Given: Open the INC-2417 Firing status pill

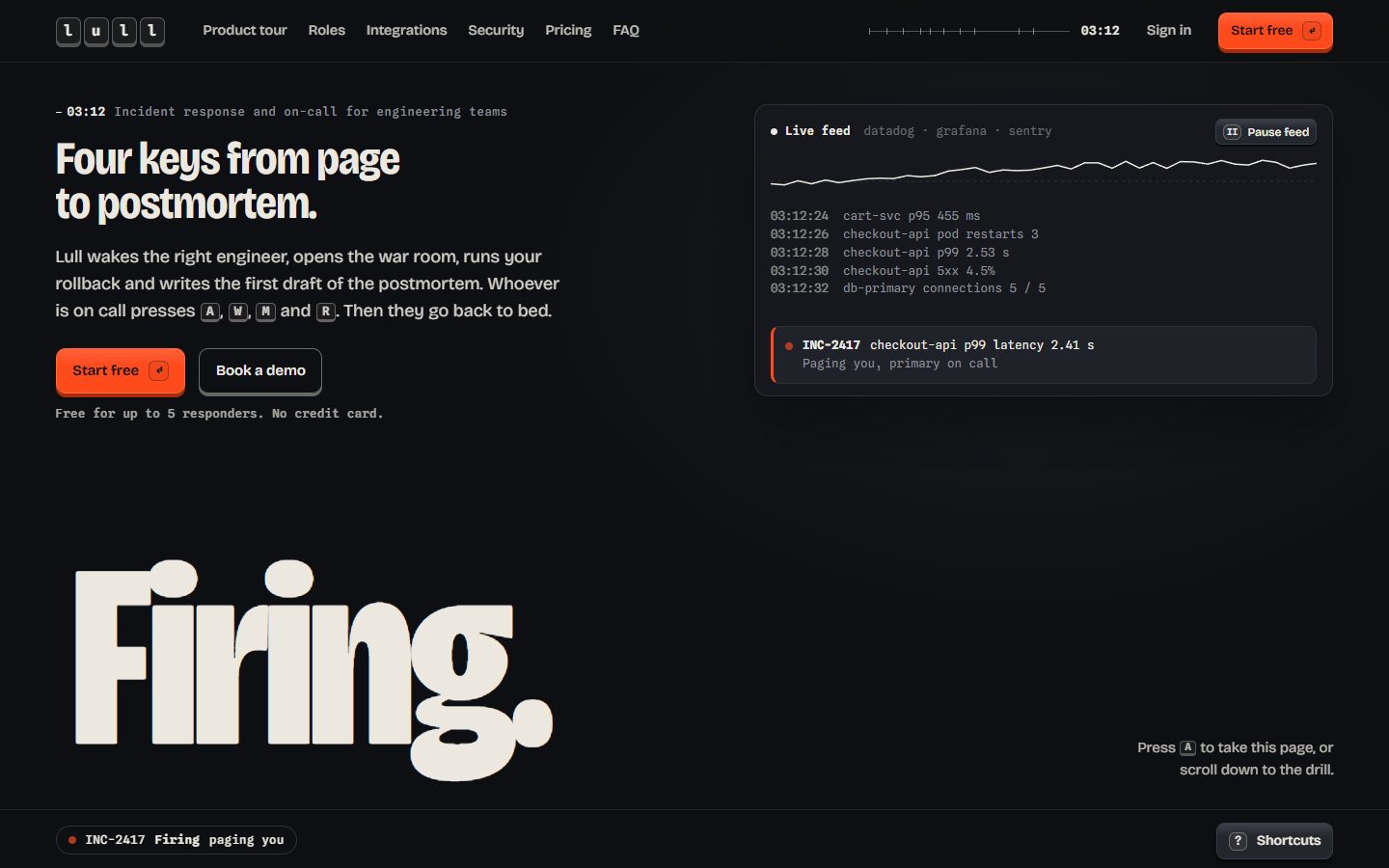Looking at the screenshot, I should pos(176,840).
